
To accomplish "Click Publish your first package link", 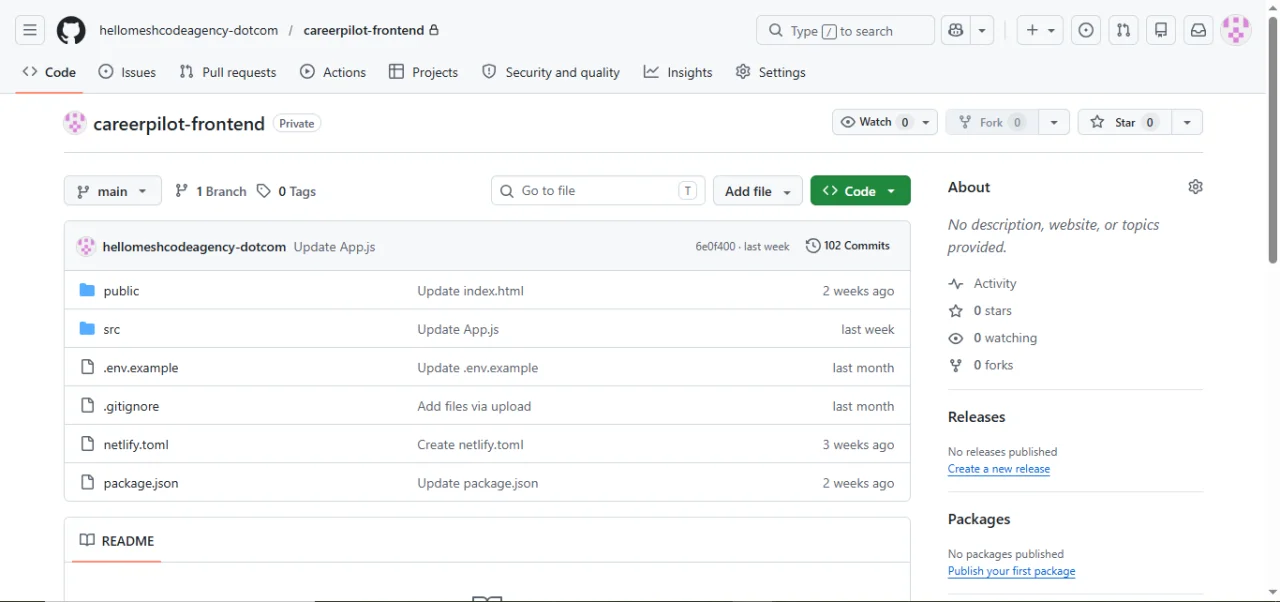I will coord(1012,571).
